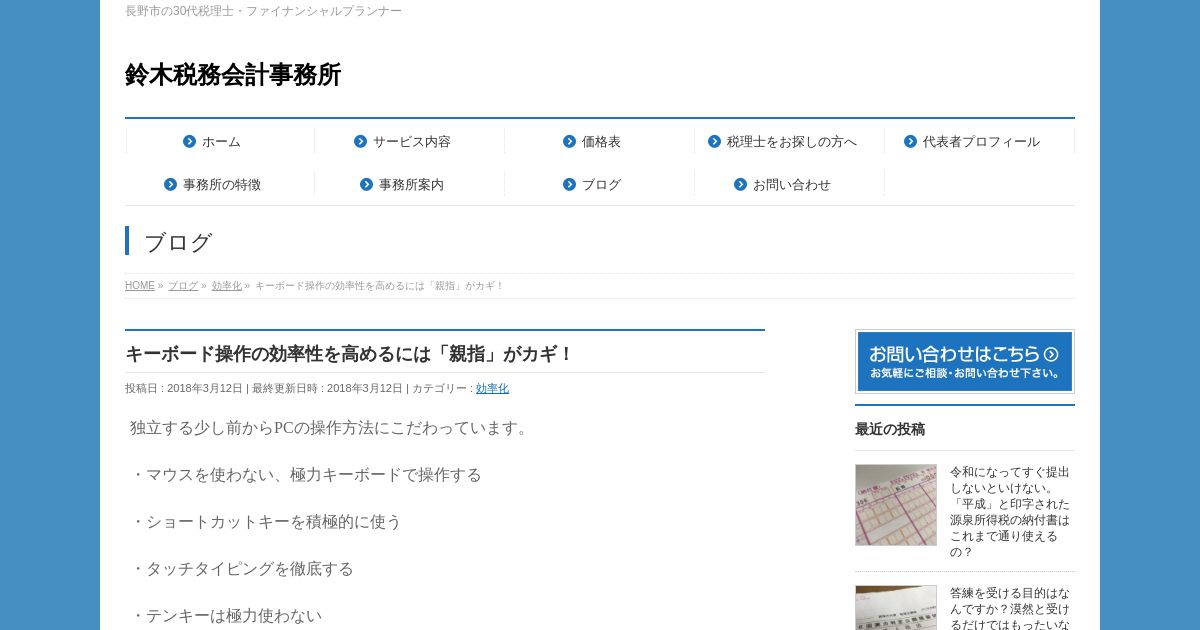Click the 効率化 breadcrumb link
The image size is (1200, 630).
[226, 286]
